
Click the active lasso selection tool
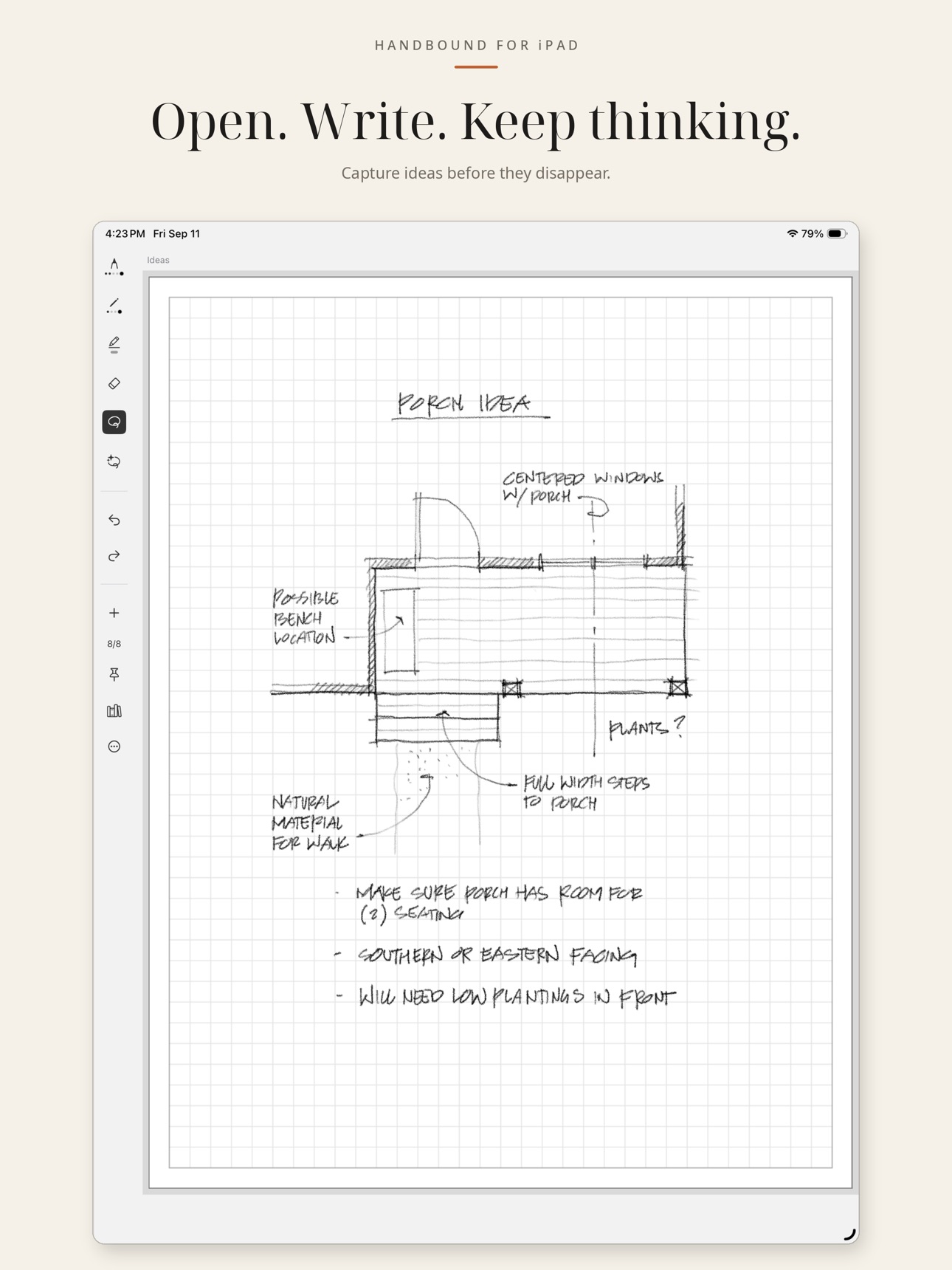point(114,422)
